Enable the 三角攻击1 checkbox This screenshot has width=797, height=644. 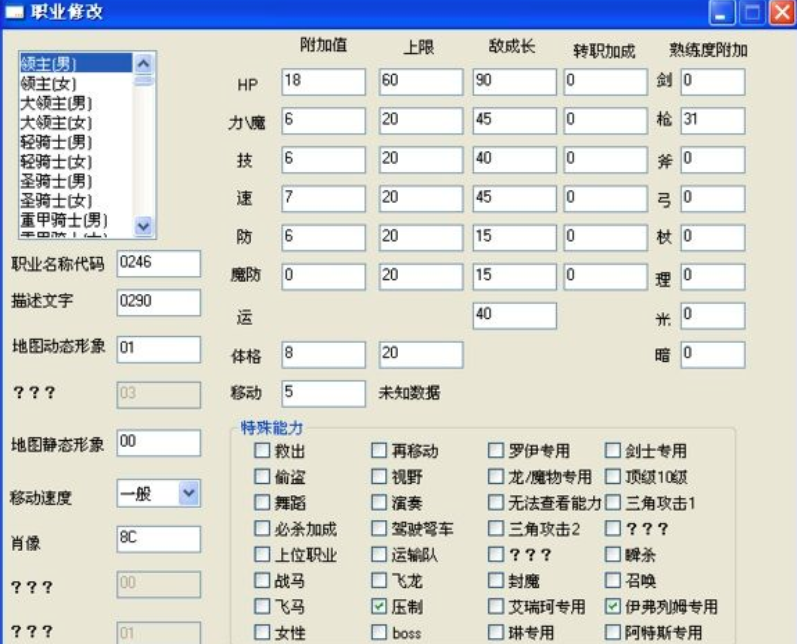[x=613, y=502]
